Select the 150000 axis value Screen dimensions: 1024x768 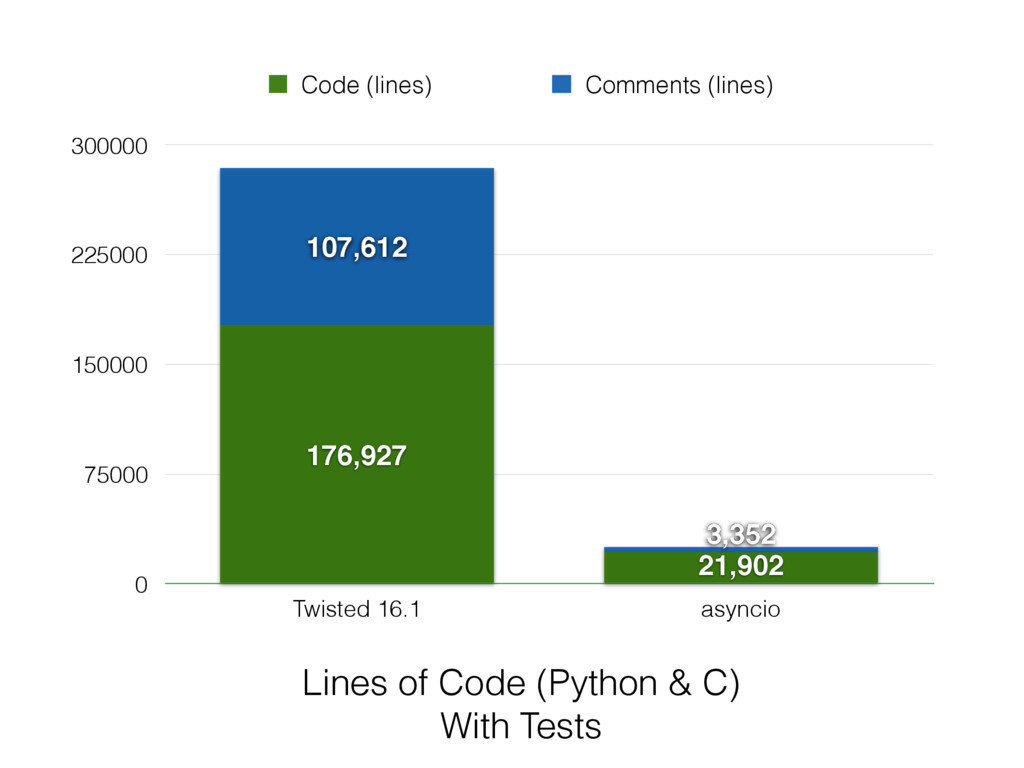(110, 364)
